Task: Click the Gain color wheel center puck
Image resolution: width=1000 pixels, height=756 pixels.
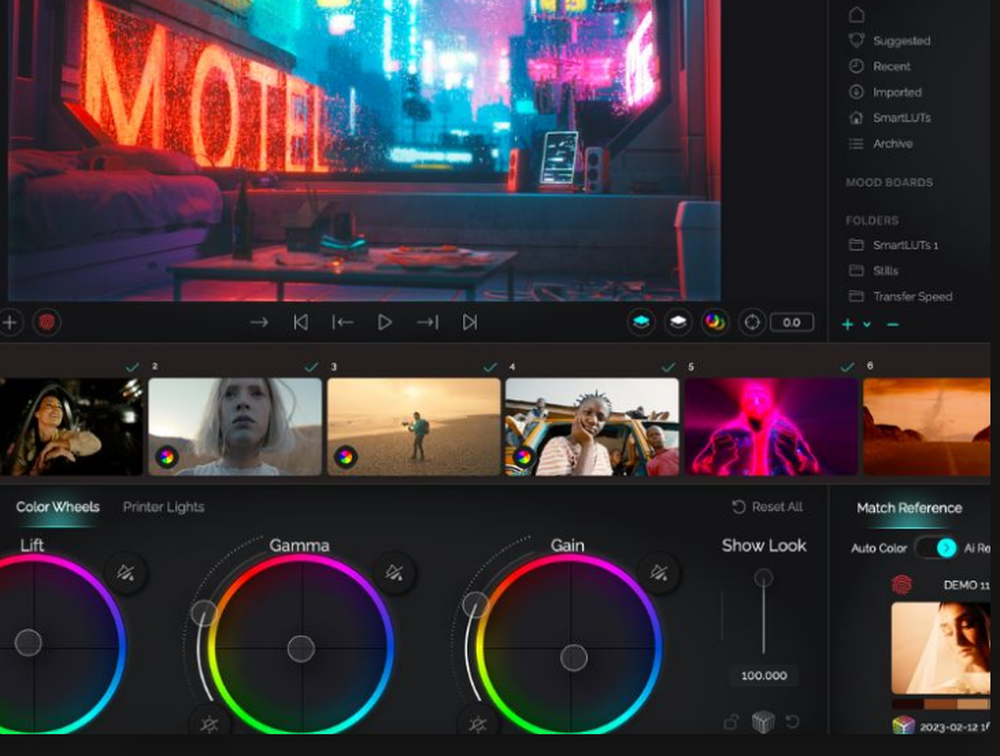Action: click(x=573, y=658)
